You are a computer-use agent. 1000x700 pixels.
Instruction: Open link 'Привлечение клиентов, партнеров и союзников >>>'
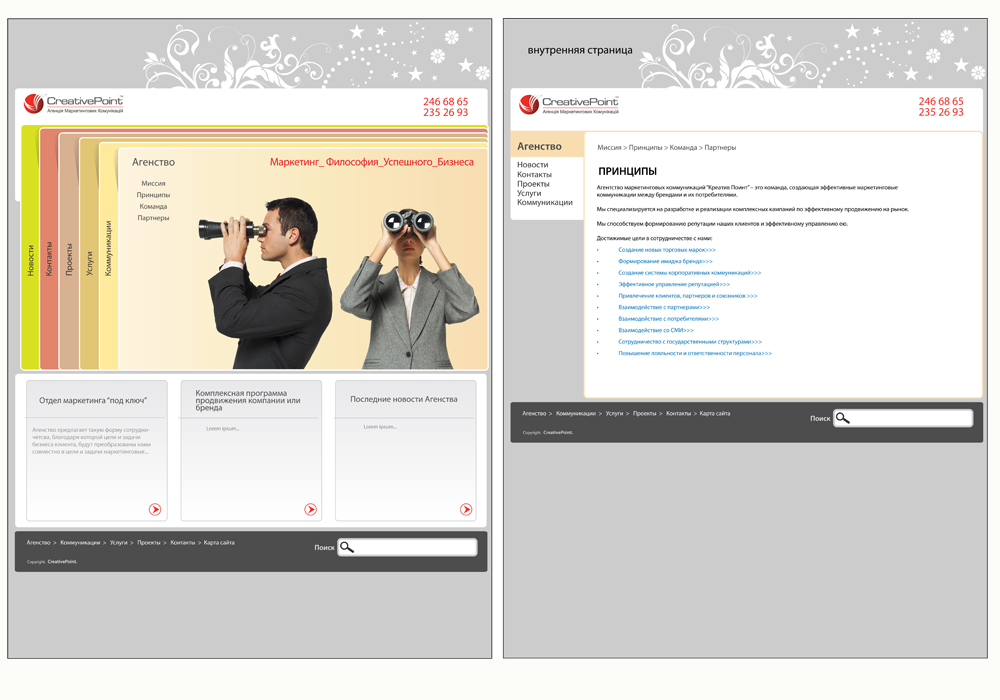point(688,296)
